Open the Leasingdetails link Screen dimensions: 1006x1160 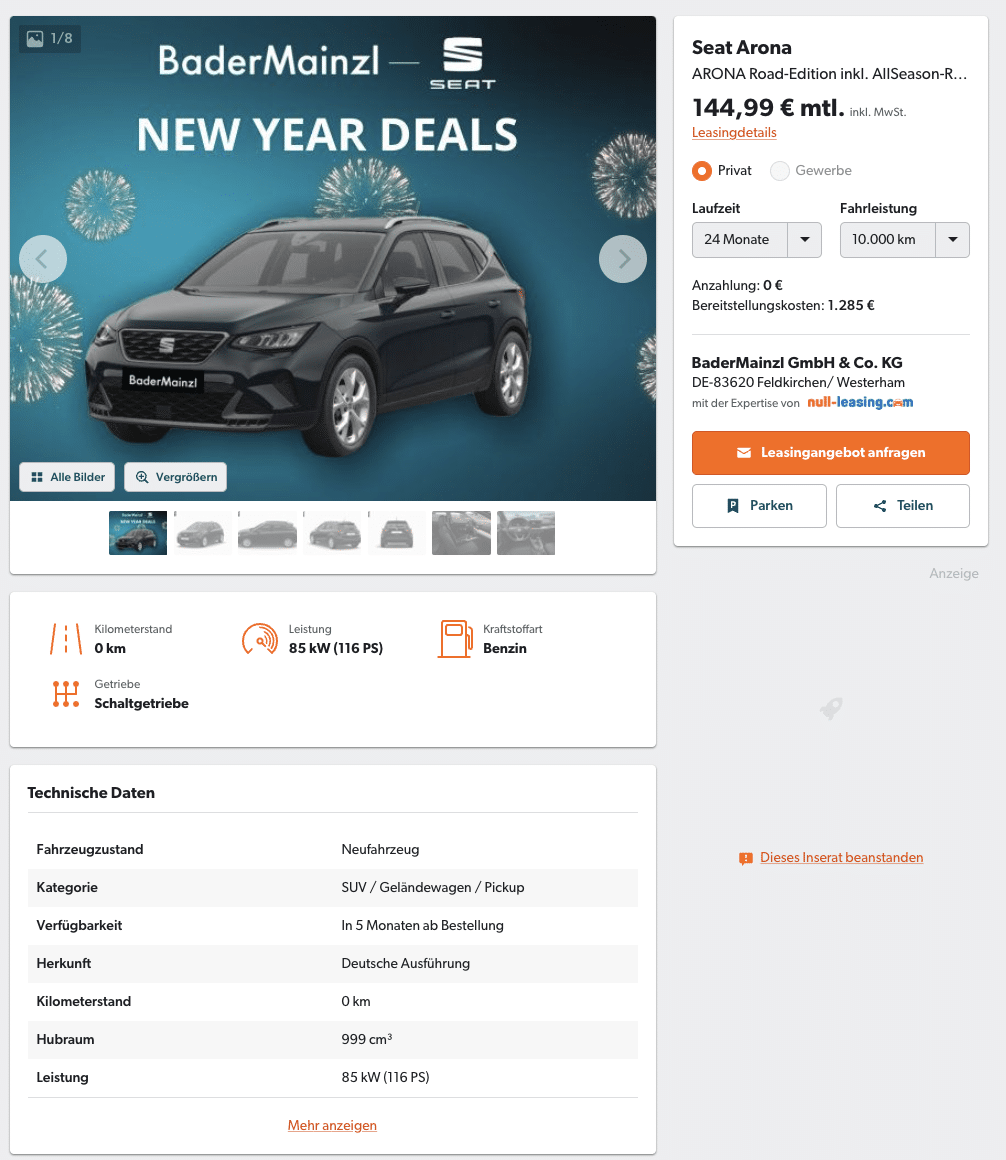(x=734, y=132)
